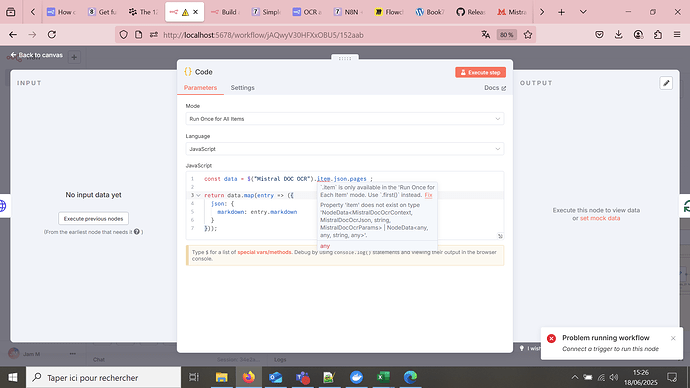
Task: Open the extensions puzzle icon
Action: click(x=657, y=35)
